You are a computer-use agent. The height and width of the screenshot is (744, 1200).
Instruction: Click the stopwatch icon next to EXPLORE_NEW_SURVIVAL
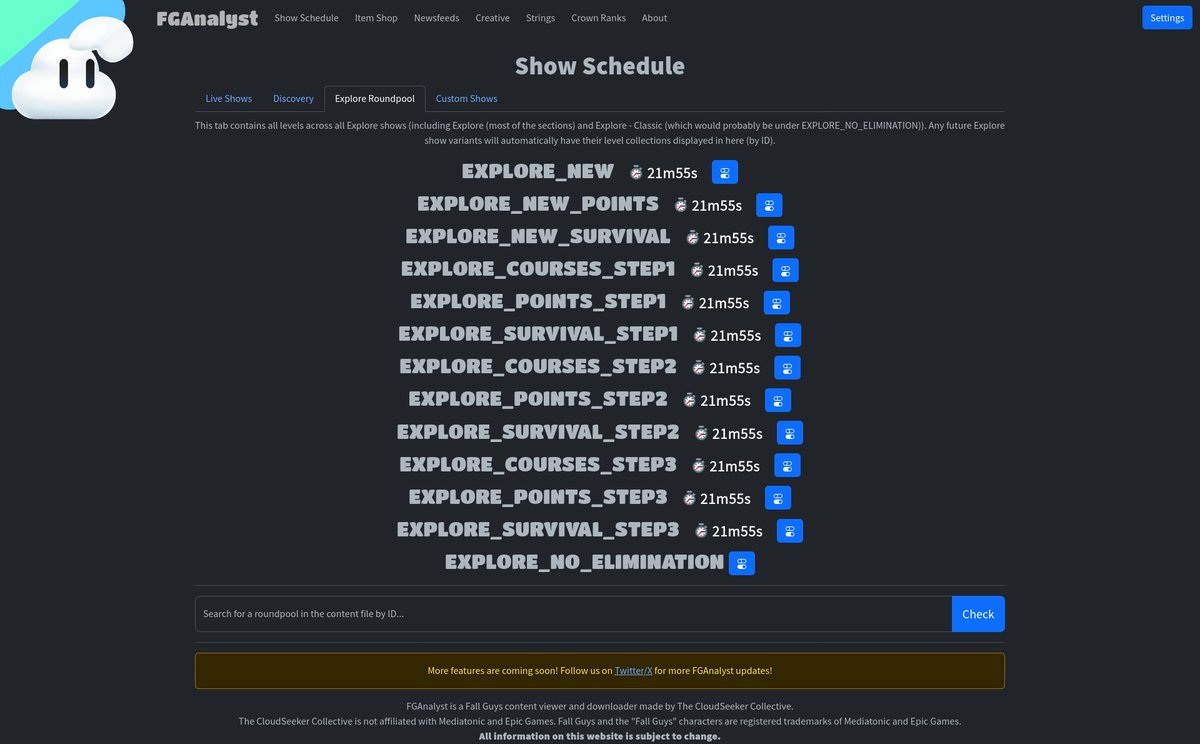click(x=692, y=237)
